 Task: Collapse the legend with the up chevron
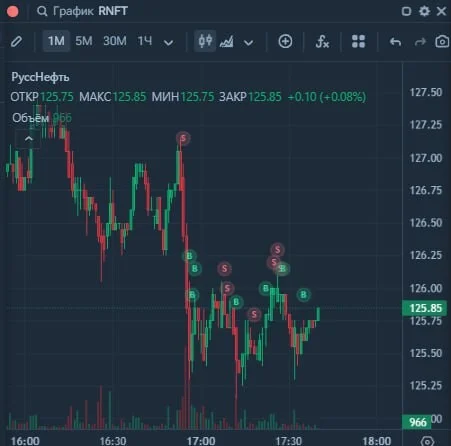pos(29,139)
